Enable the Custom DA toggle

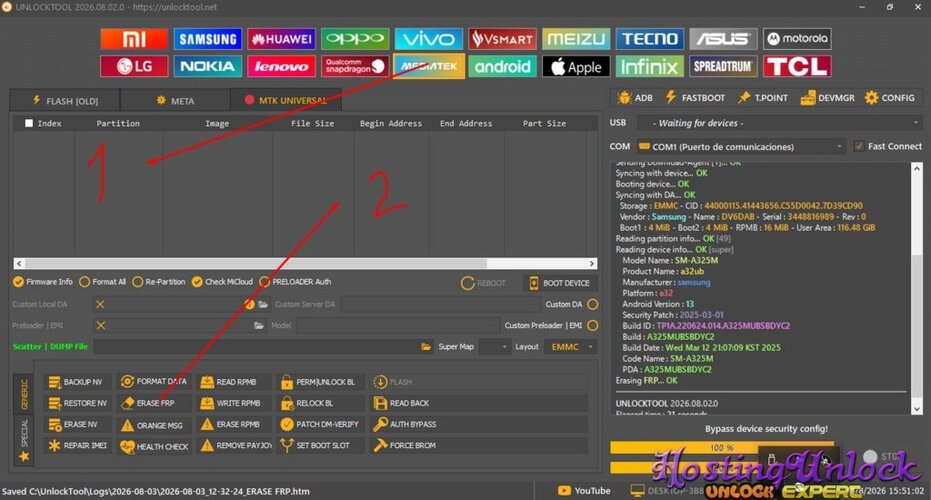point(593,304)
